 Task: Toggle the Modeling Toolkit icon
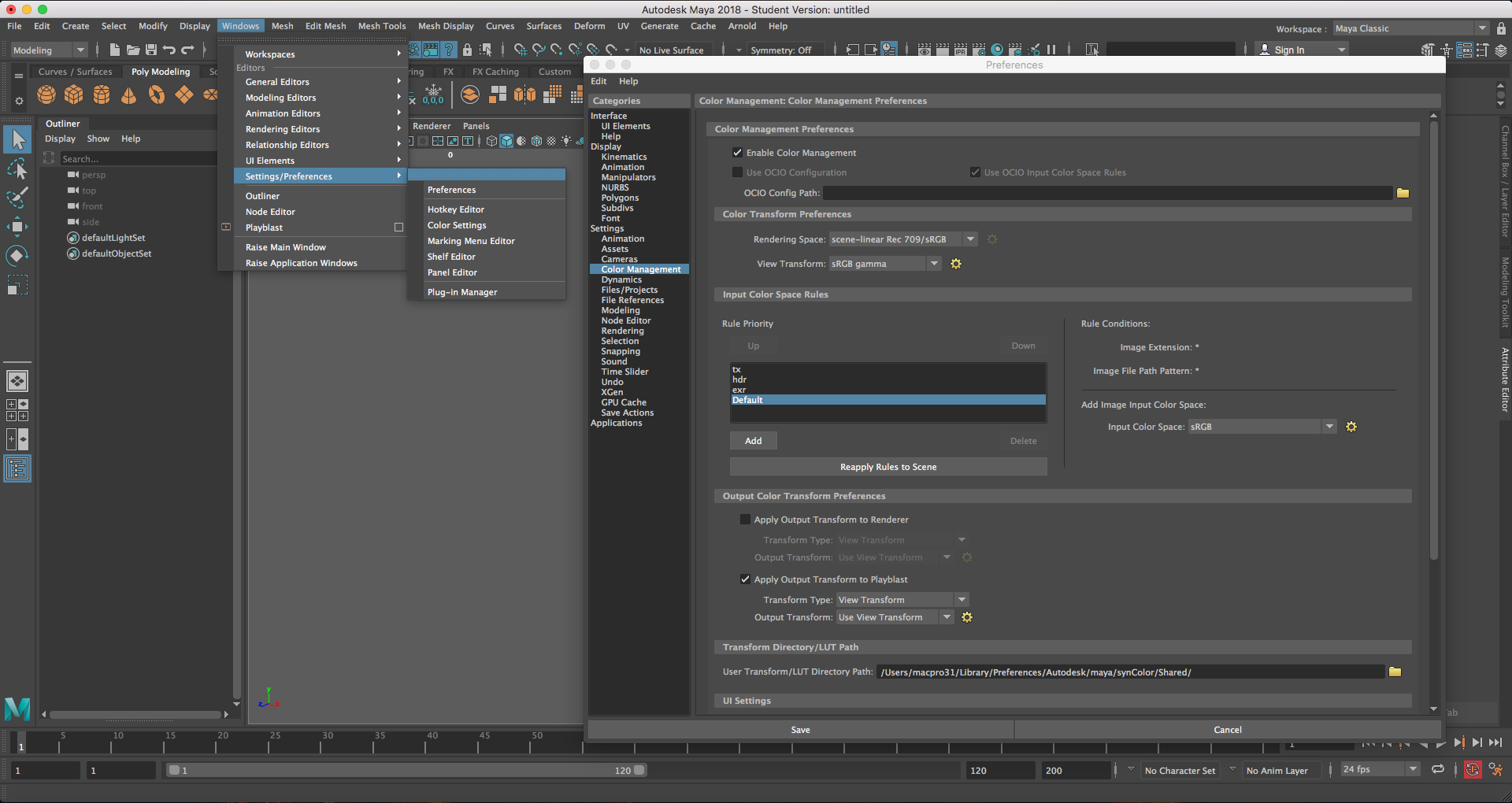(x=1428, y=50)
